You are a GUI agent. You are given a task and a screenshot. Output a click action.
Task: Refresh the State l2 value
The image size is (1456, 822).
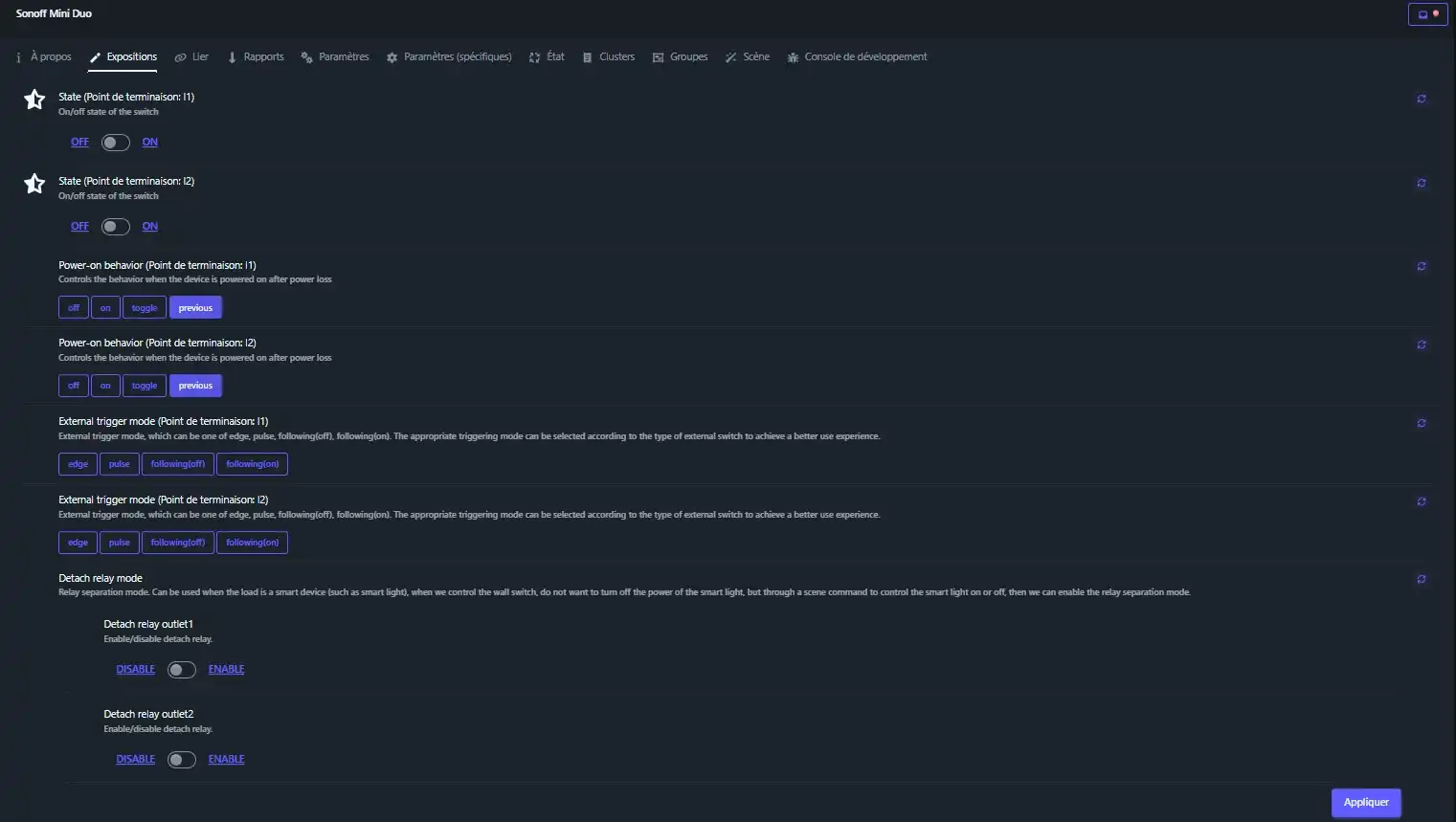(x=1422, y=183)
